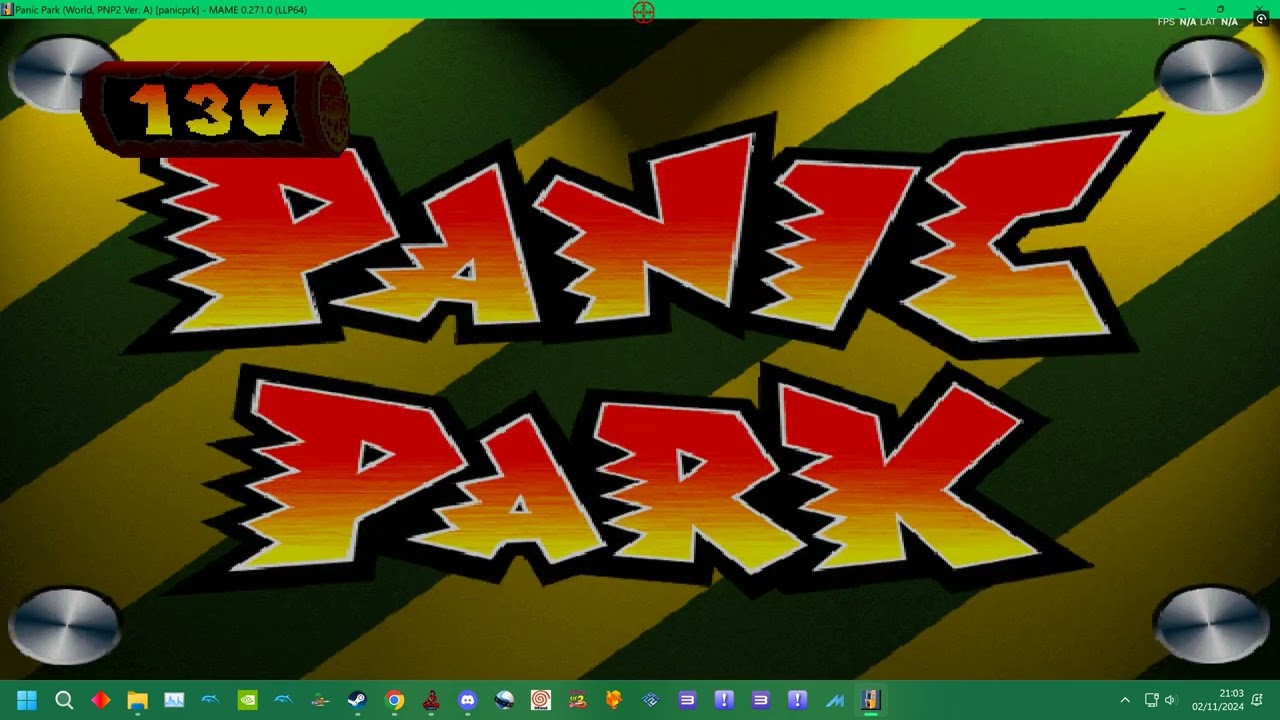Image resolution: width=1280 pixels, height=720 pixels.
Task: Open Windows Search from the taskbar
Action: click(x=64, y=700)
